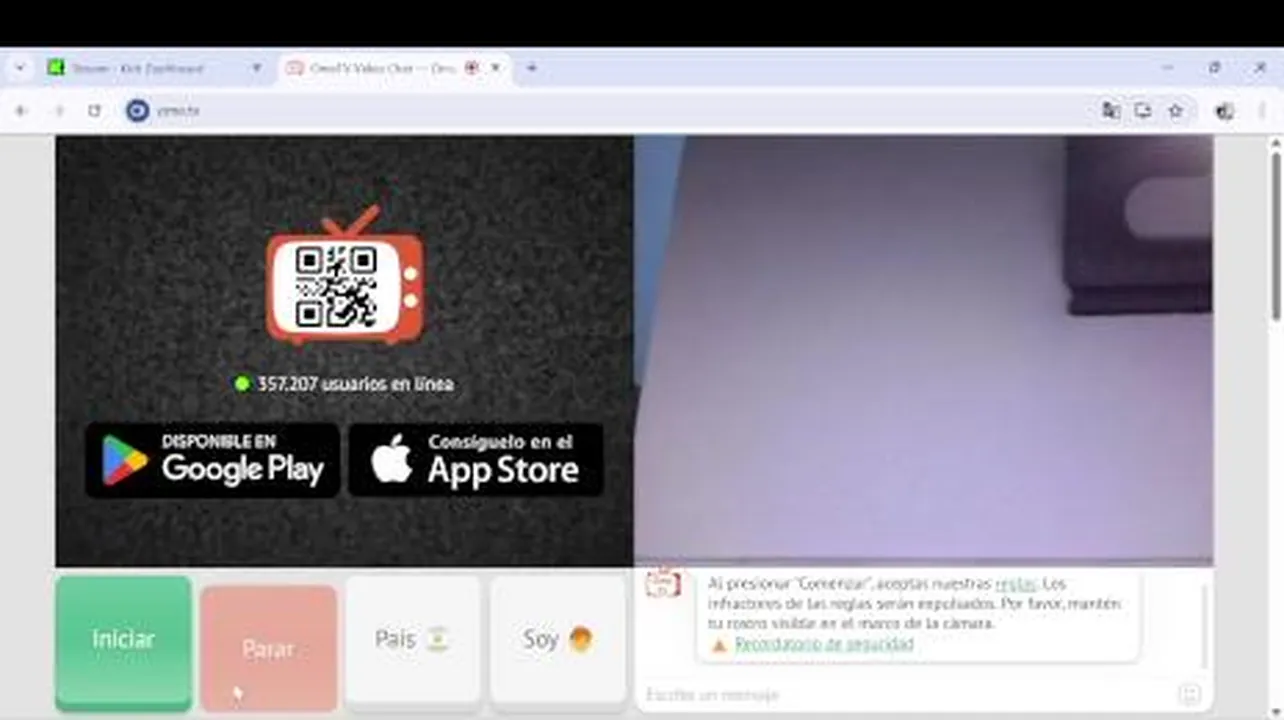The height and width of the screenshot is (720, 1284).
Task: Reload the current page
Action: pyautogui.click(x=94, y=111)
